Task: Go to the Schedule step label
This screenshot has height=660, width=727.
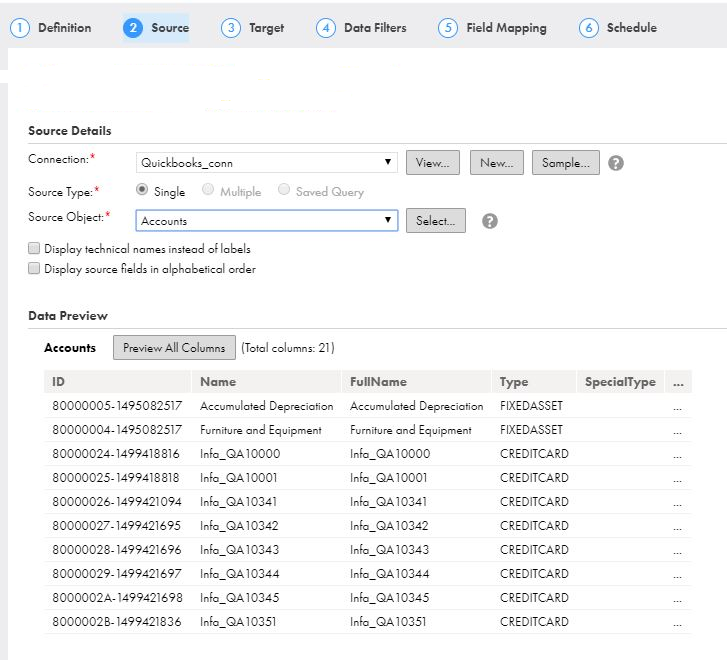Action: pyautogui.click(x=631, y=28)
